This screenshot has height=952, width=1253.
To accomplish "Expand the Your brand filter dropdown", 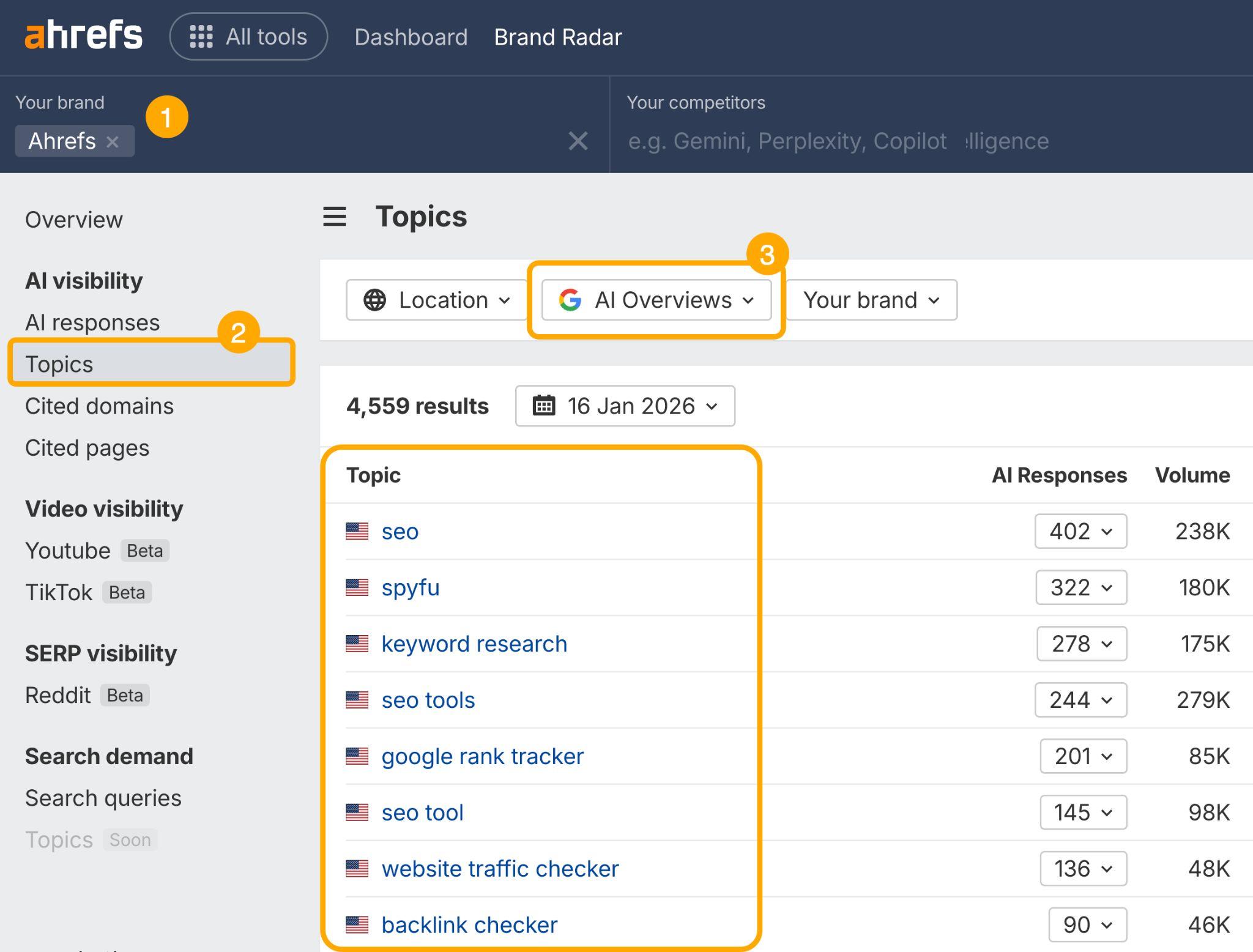I will pyautogui.click(x=871, y=300).
